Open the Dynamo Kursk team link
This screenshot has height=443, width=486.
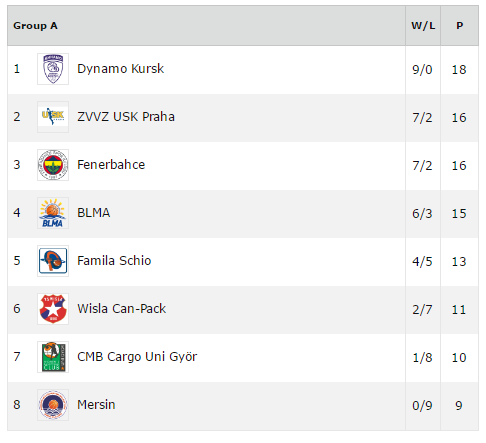120,69
